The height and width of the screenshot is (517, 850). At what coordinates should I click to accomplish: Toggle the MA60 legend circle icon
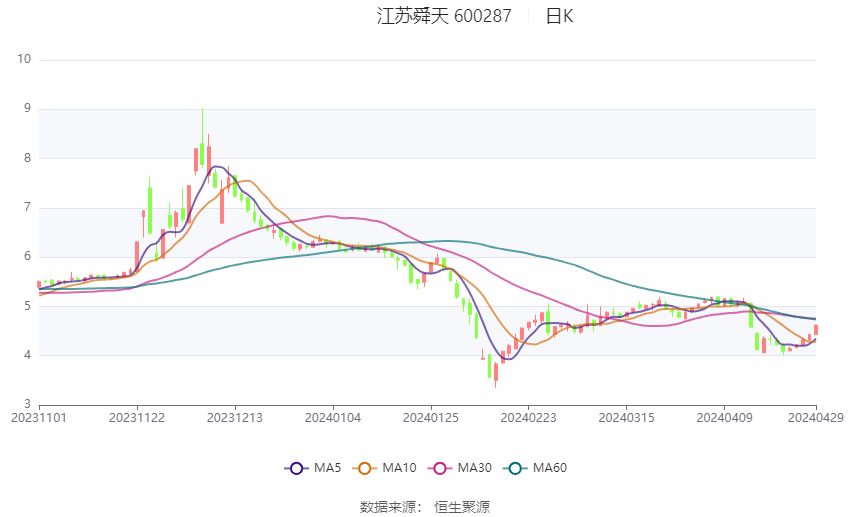515,468
